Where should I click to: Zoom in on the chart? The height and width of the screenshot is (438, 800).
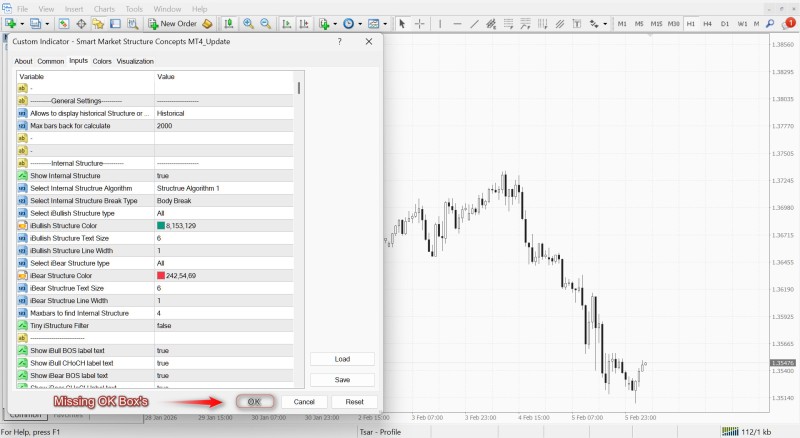248,23
